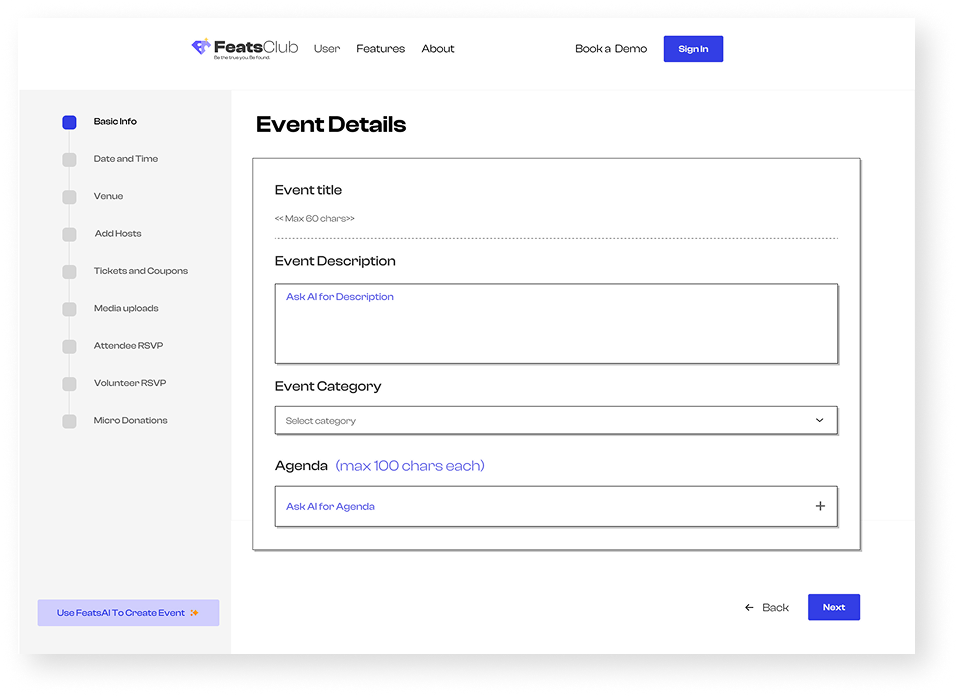Click Ask AI for Description link
Viewport: 957px width, 696px height.
pyautogui.click(x=340, y=297)
